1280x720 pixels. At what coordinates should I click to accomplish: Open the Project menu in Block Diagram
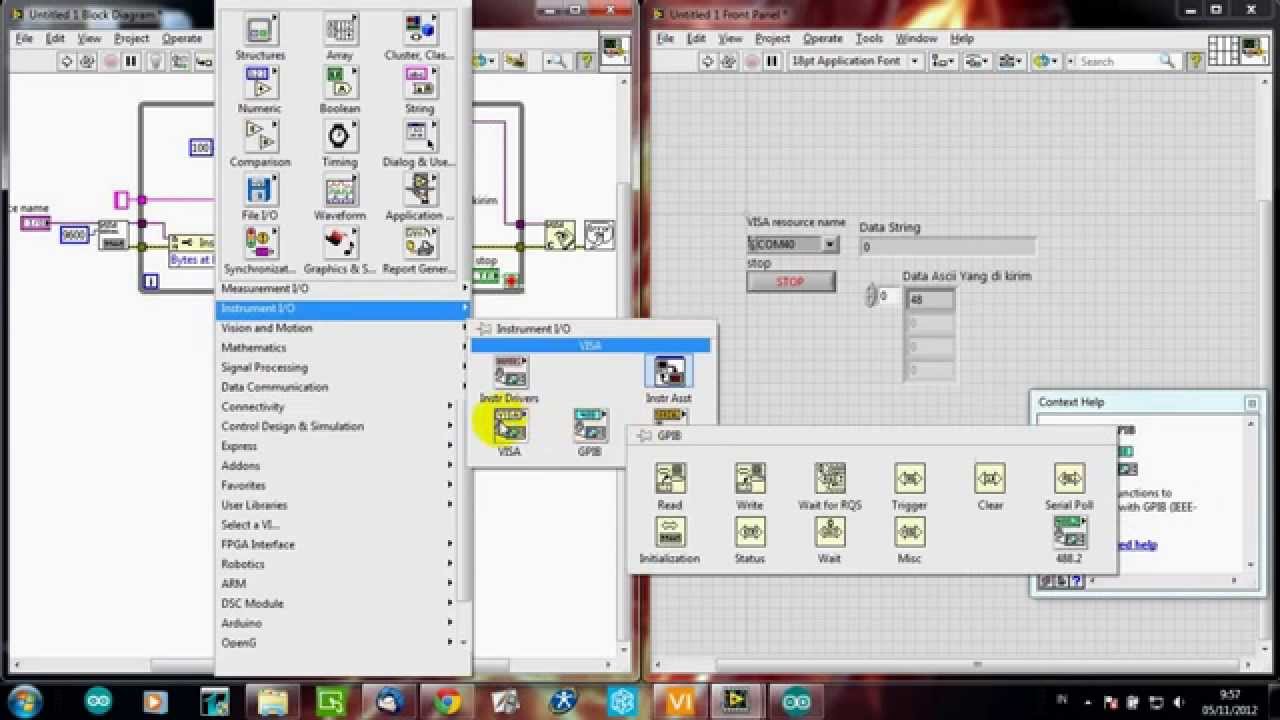pos(131,38)
